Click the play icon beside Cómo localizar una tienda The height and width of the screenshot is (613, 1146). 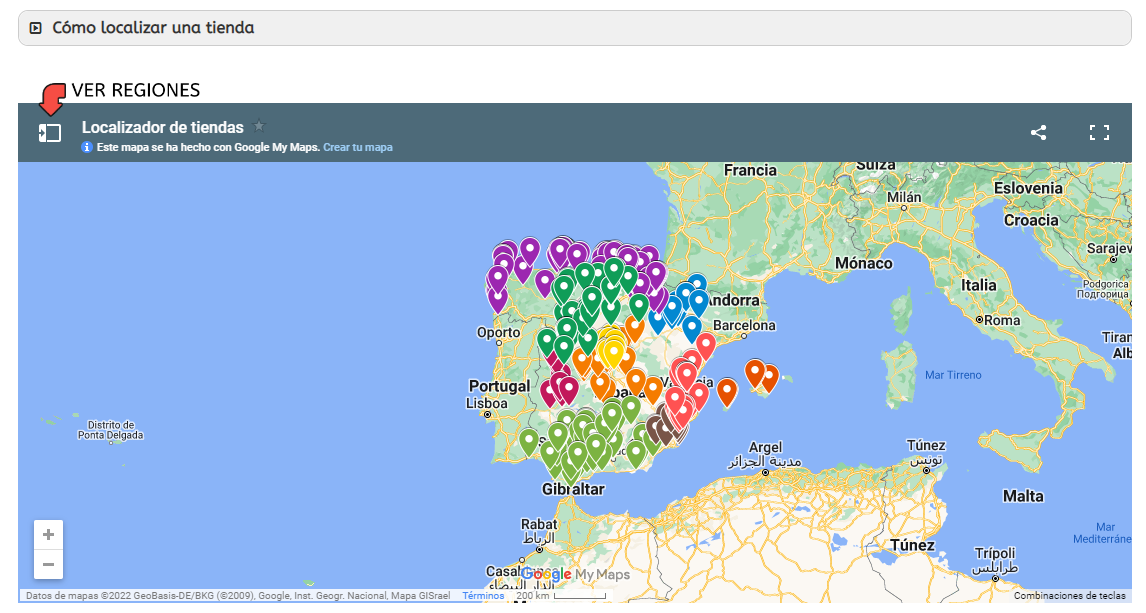(35, 28)
